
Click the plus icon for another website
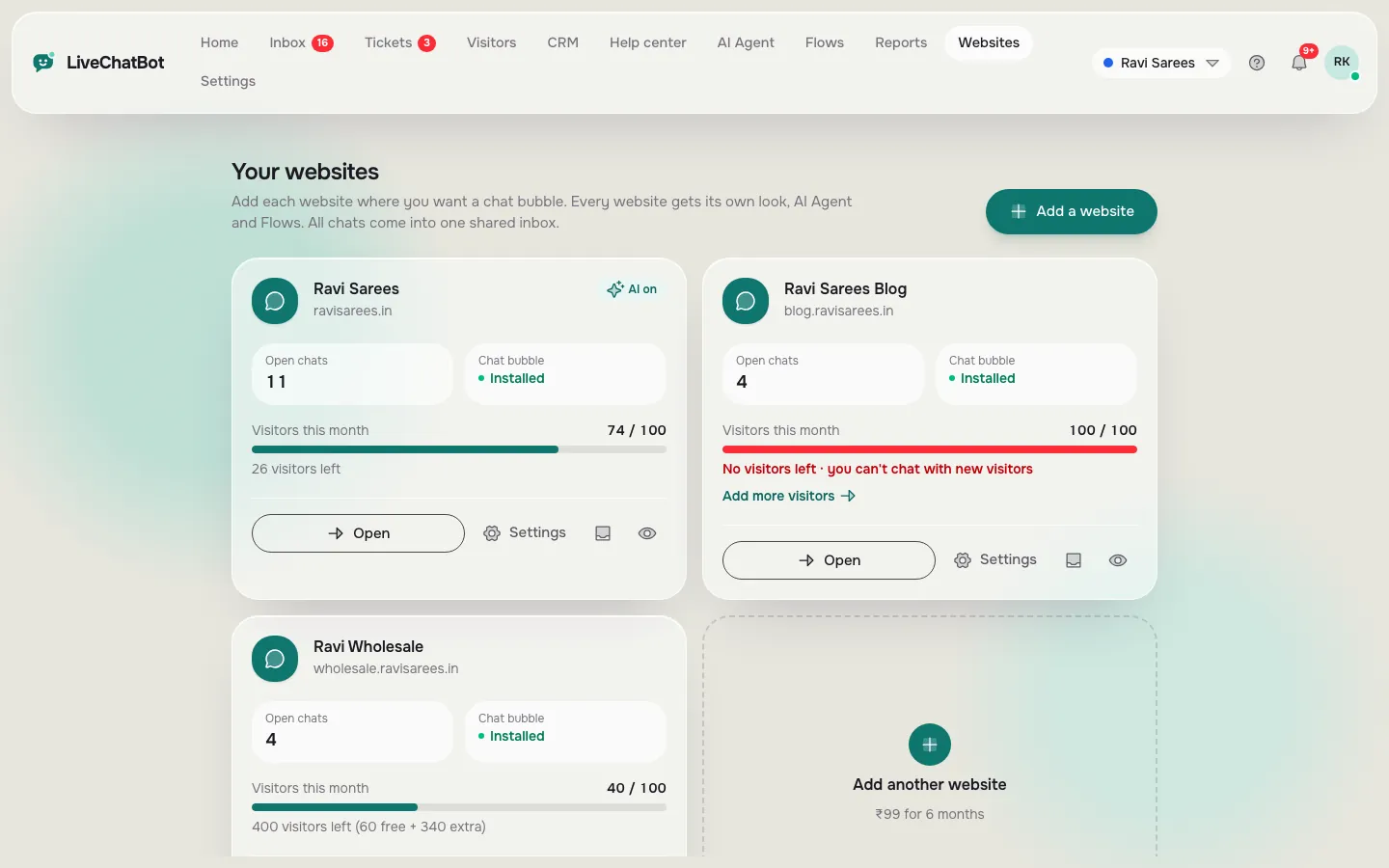pos(930,745)
